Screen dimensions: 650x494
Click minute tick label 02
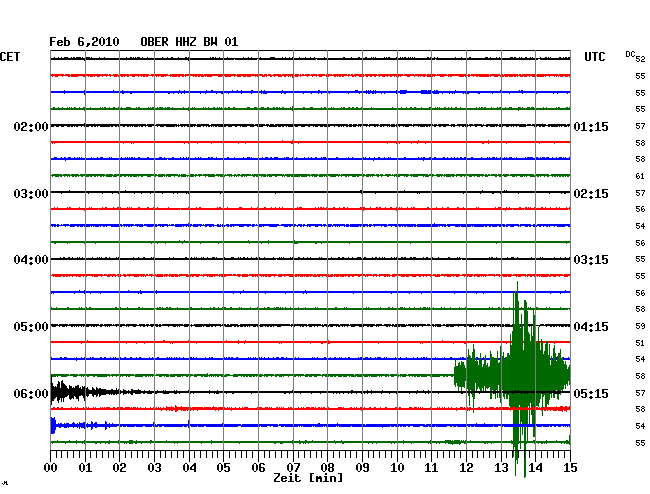[x=119, y=468]
